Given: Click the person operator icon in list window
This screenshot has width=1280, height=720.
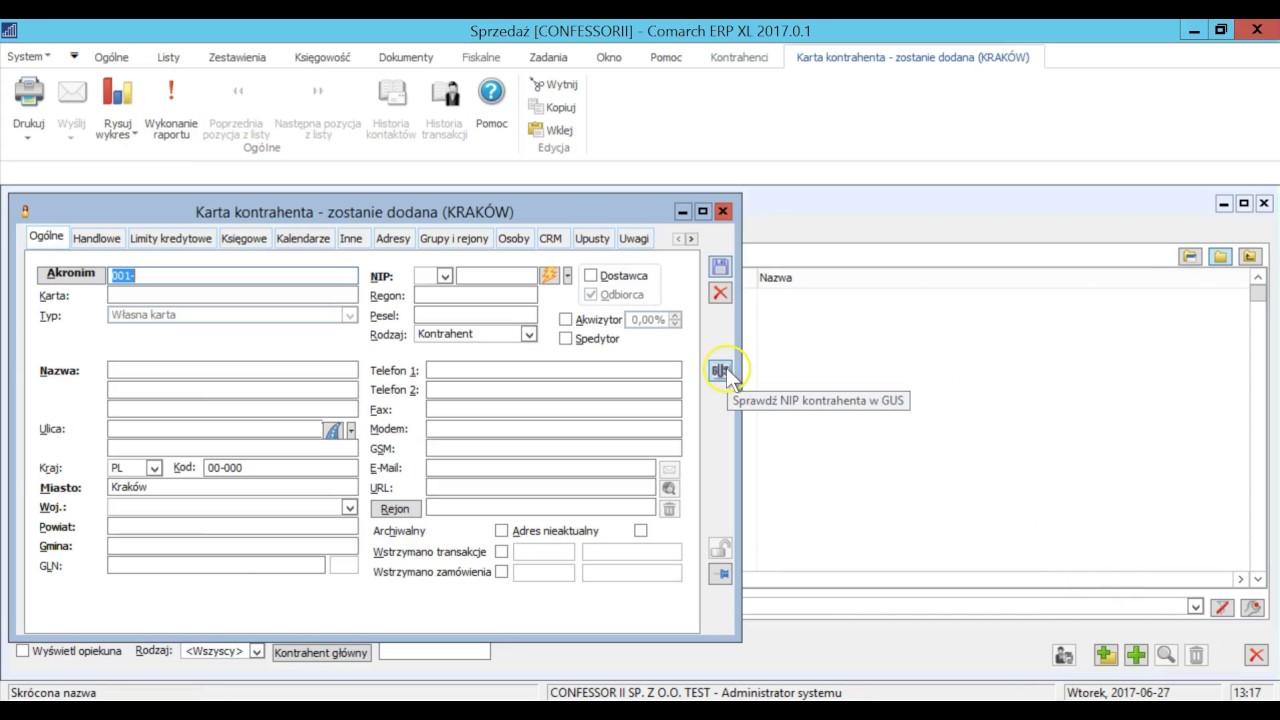Looking at the screenshot, I should tap(1064, 655).
